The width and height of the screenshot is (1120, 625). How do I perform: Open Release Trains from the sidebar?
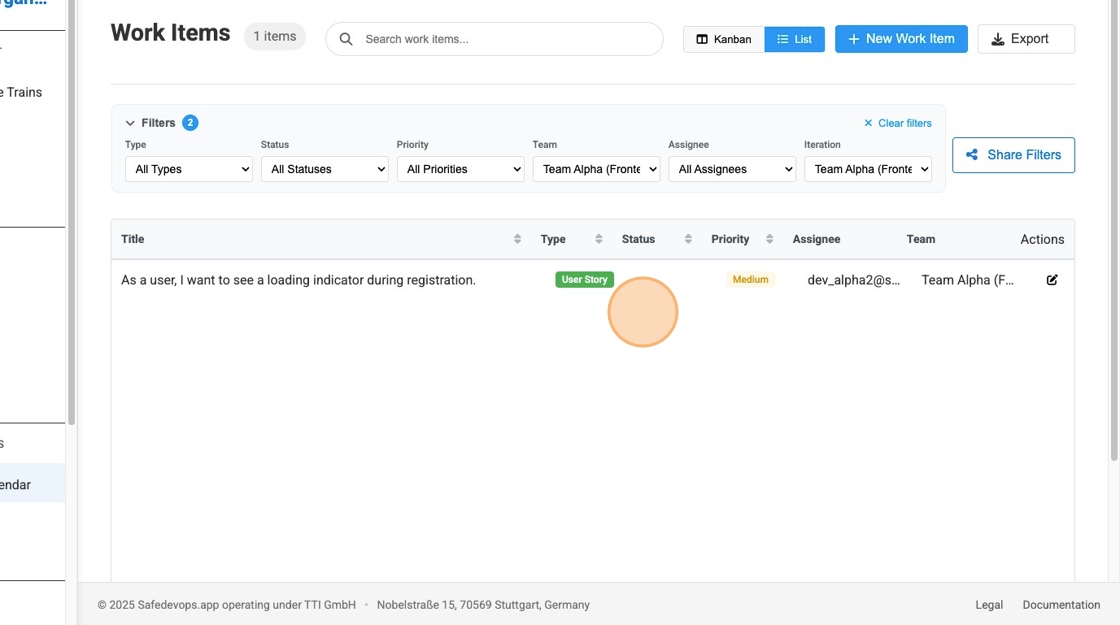[x=20, y=91]
